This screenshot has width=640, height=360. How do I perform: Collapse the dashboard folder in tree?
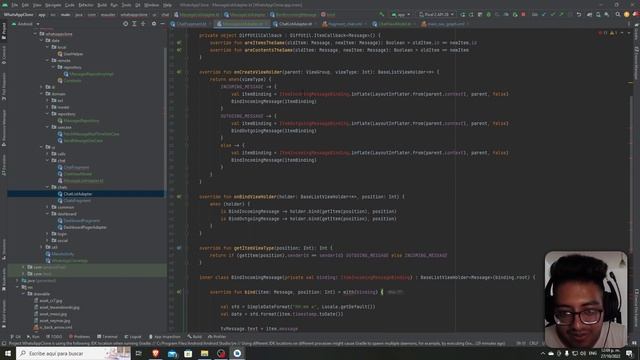tap(47, 213)
